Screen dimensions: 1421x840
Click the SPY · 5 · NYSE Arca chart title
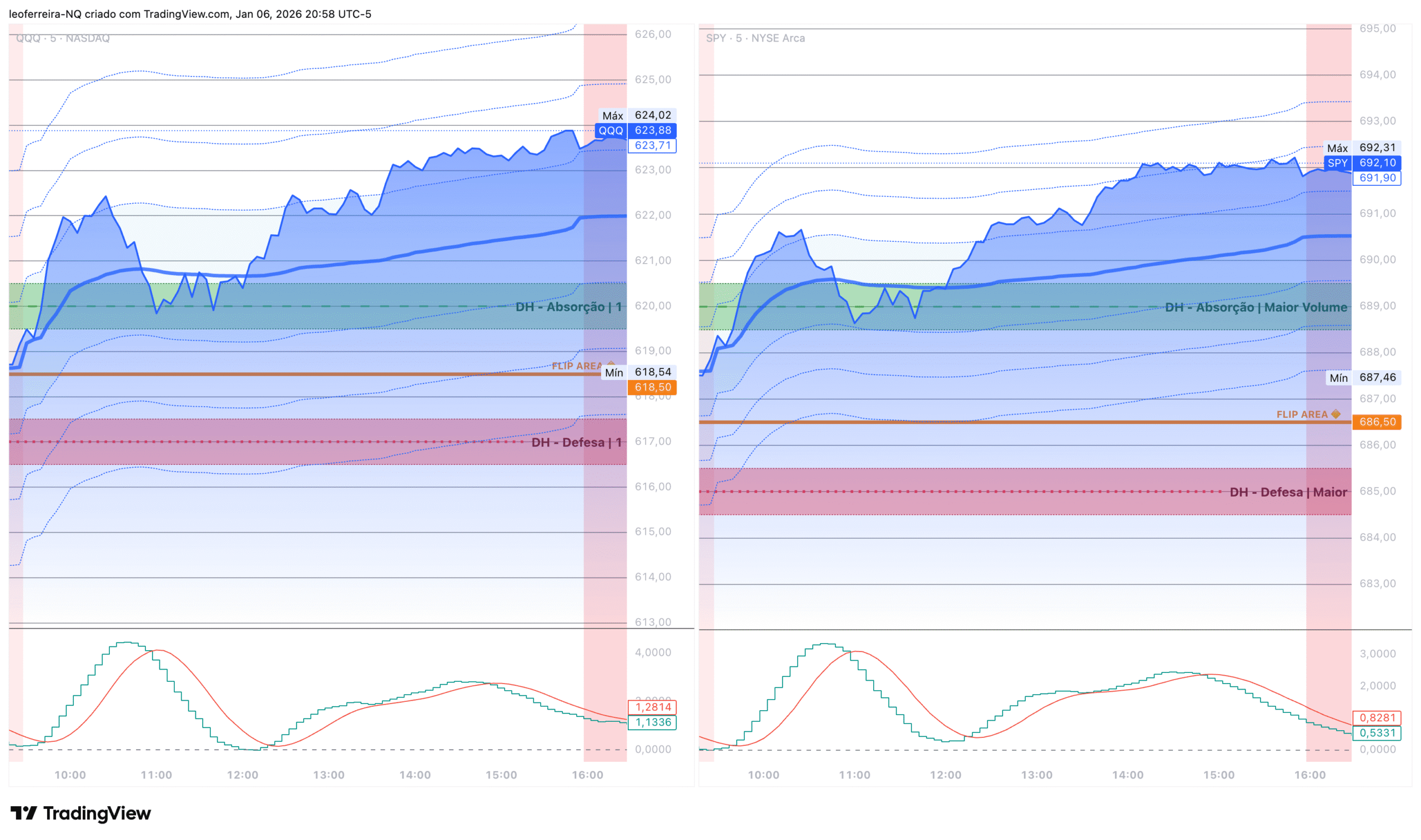[755, 38]
